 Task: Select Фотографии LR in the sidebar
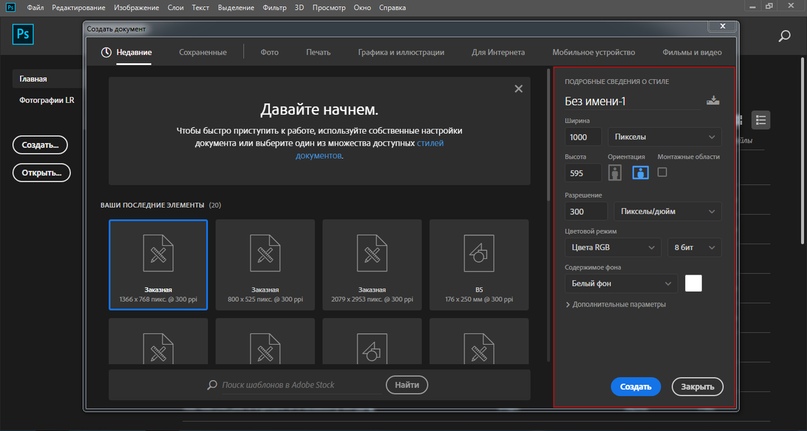click(x=46, y=100)
